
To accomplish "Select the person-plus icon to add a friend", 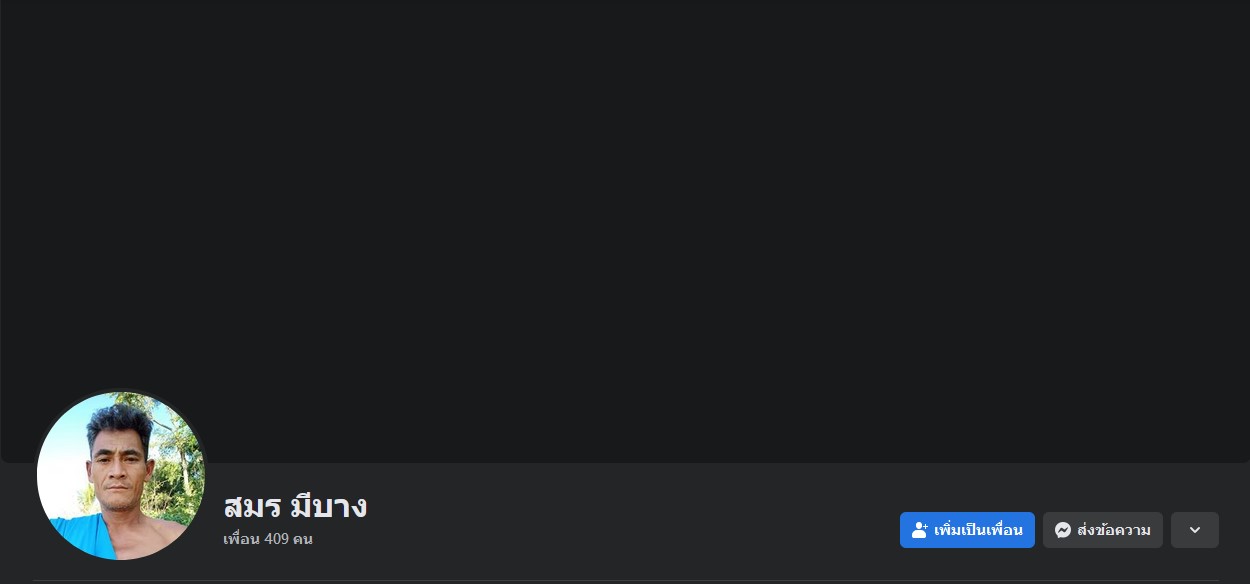I will [920, 530].
